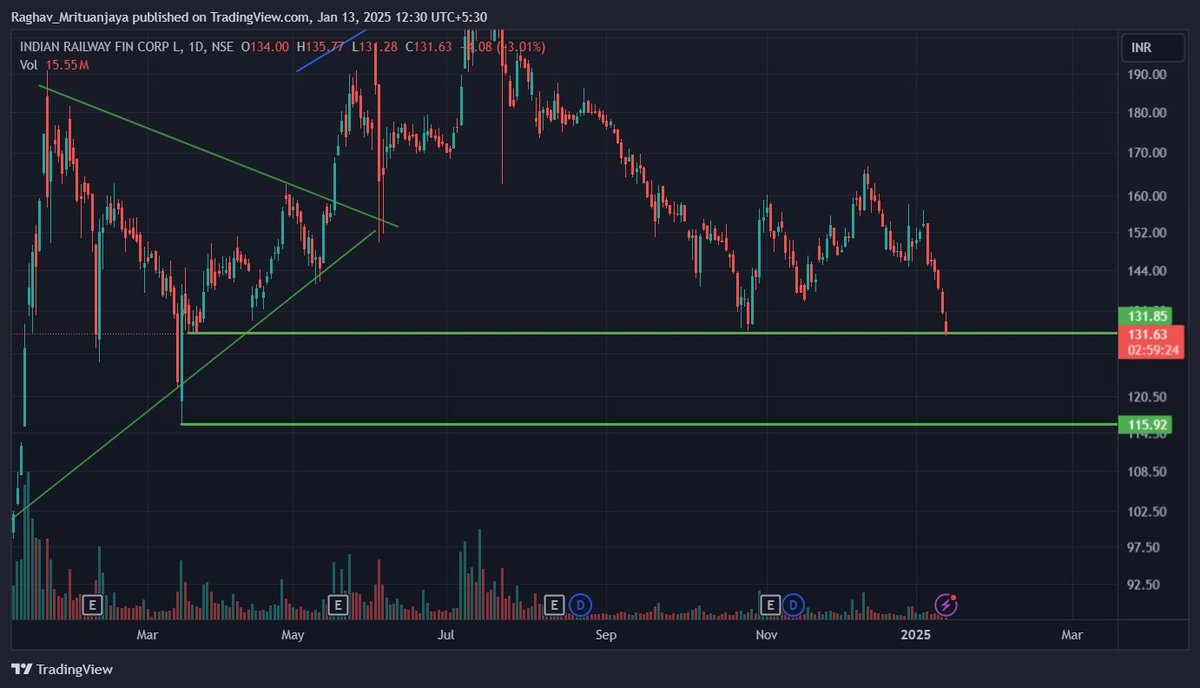
Task: Click the 152.00 price axis label
Action: pyautogui.click(x=1146, y=233)
